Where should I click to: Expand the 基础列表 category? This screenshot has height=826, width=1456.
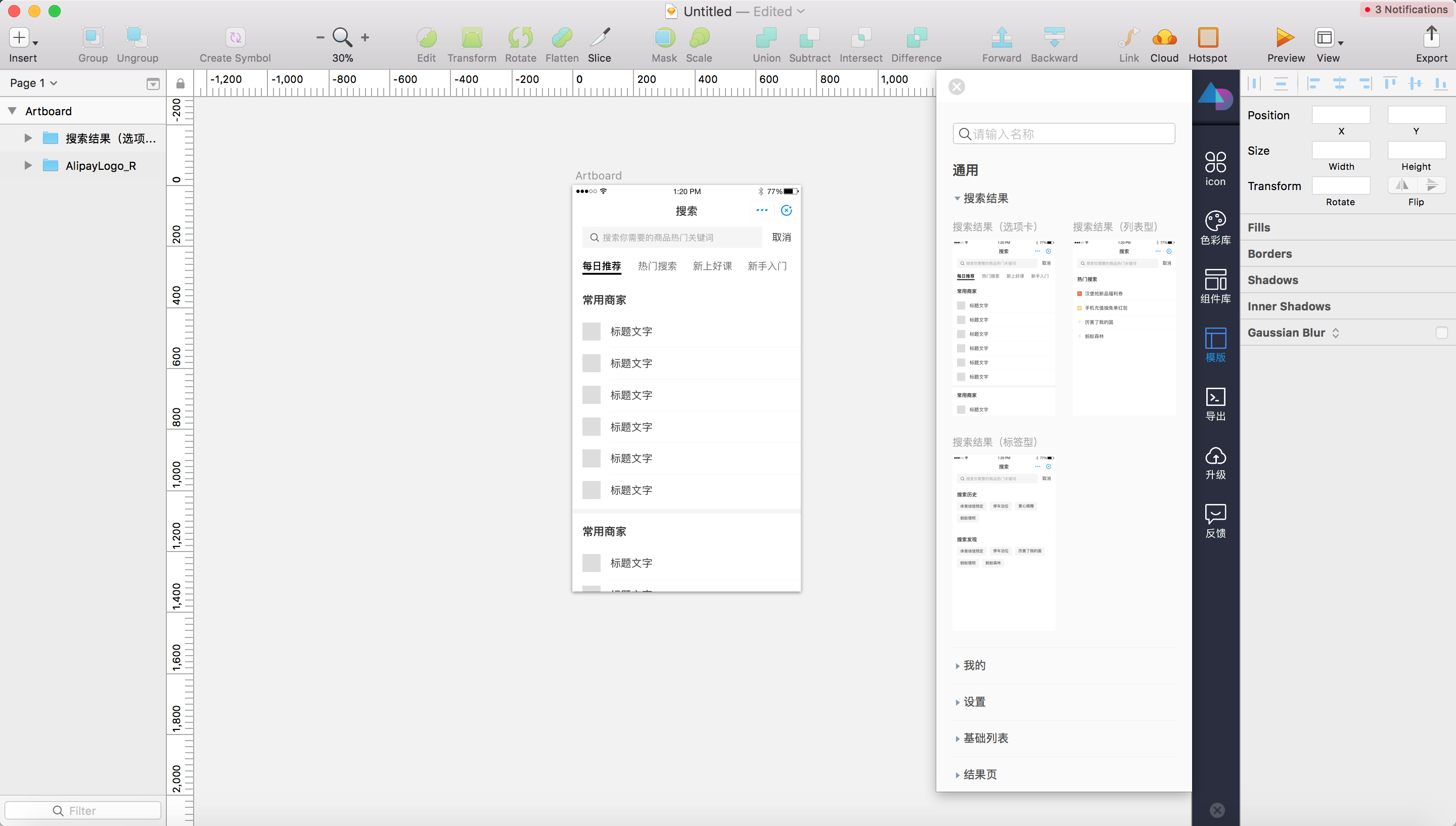985,738
